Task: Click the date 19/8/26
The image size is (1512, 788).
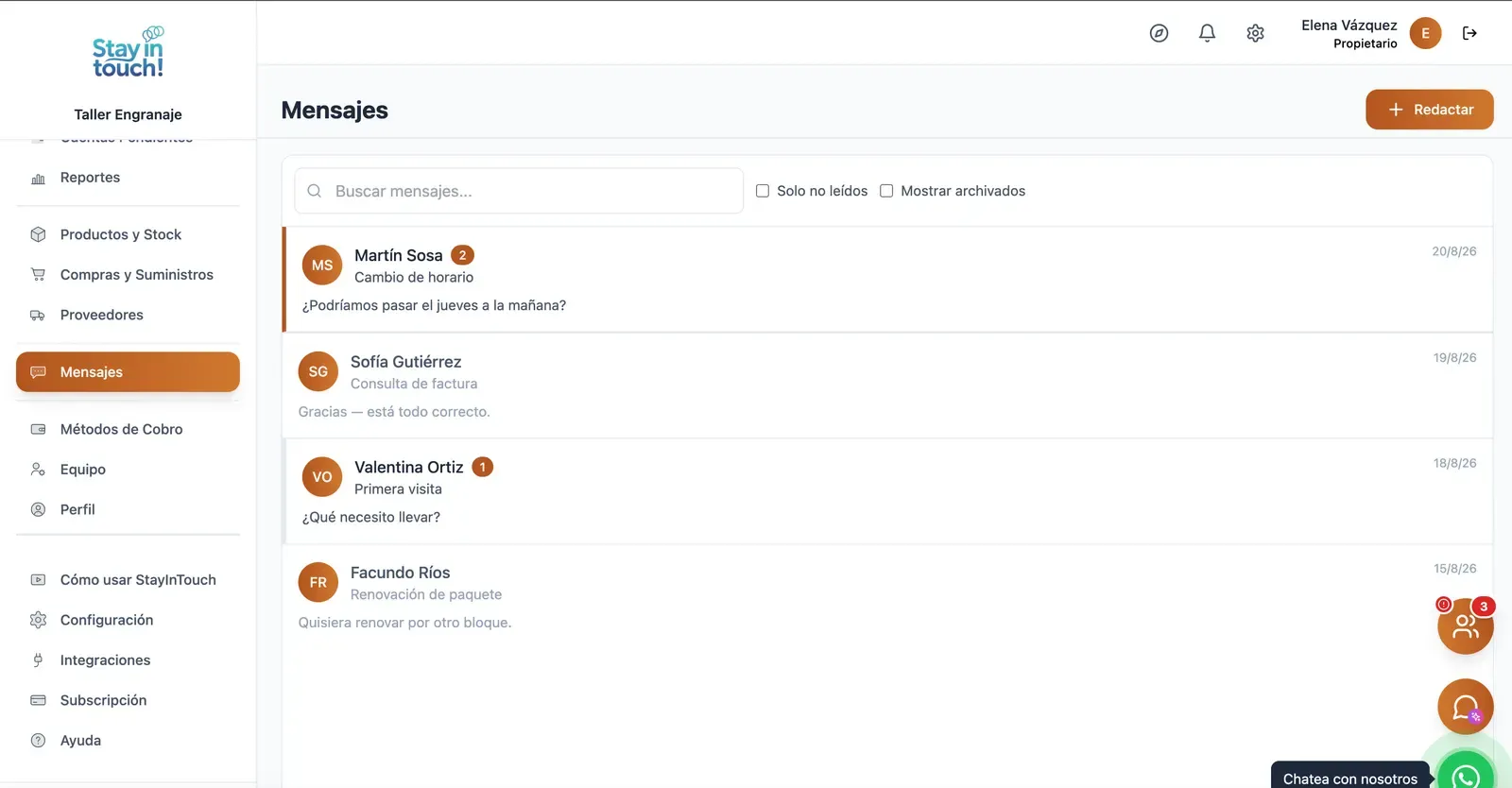Action: (x=1454, y=358)
